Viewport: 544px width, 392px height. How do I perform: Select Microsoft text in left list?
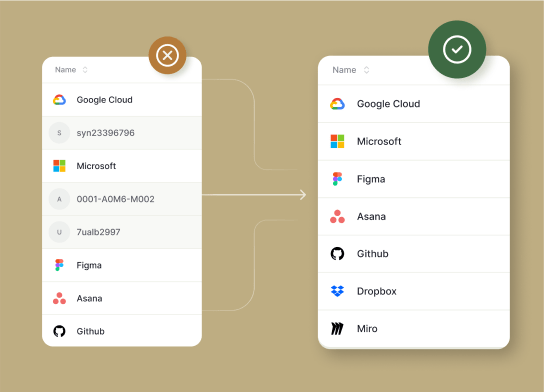pyautogui.click(x=96, y=166)
